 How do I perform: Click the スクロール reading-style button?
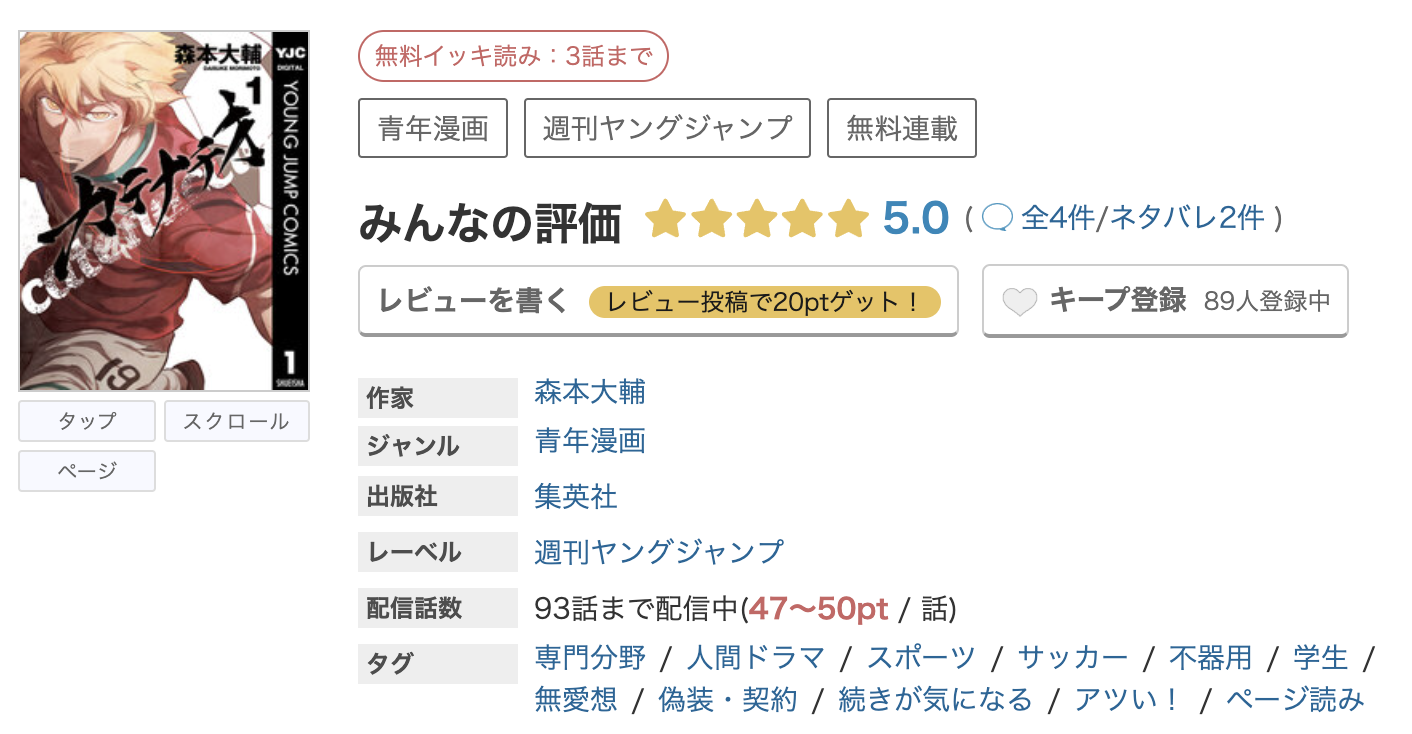point(236,420)
